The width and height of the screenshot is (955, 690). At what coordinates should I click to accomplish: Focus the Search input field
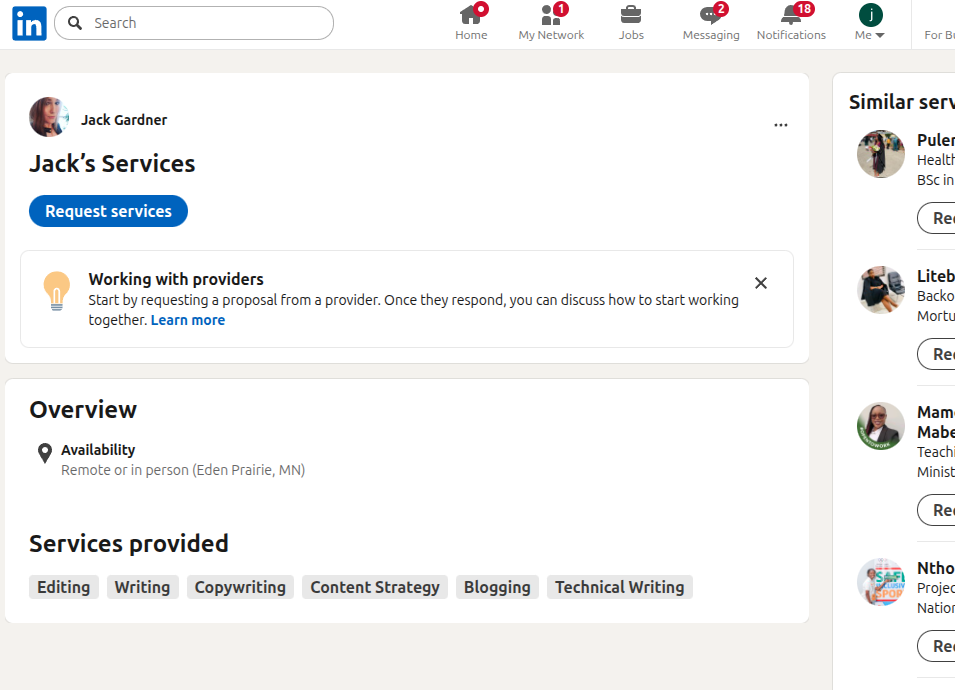[x=194, y=23]
